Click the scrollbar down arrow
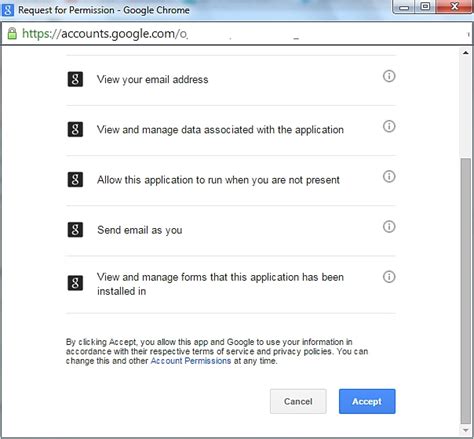This screenshot has height=439, width=474. (x=465, y=430)
